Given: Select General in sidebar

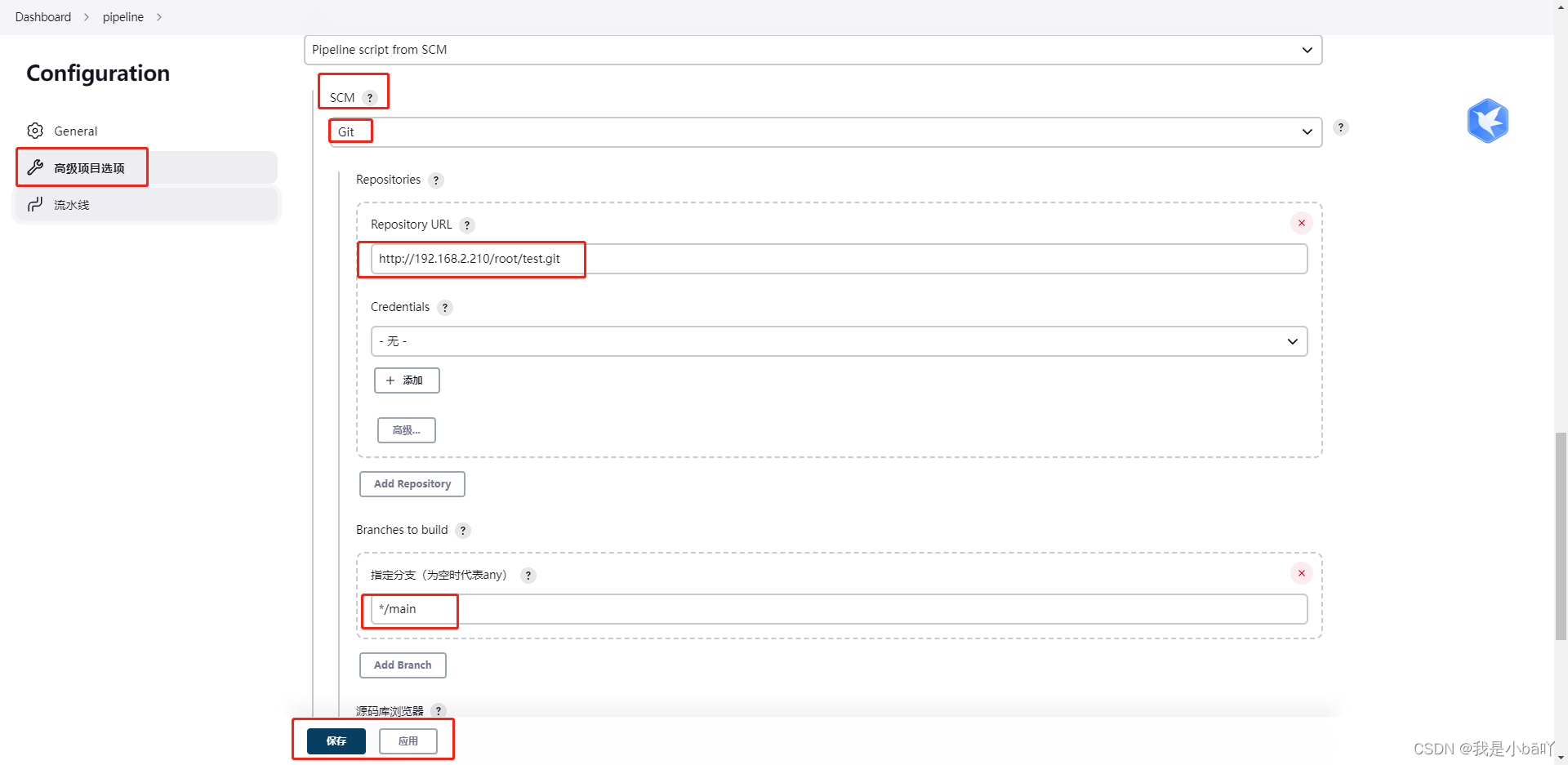Looking at the screenshot, I should point(147,131).
